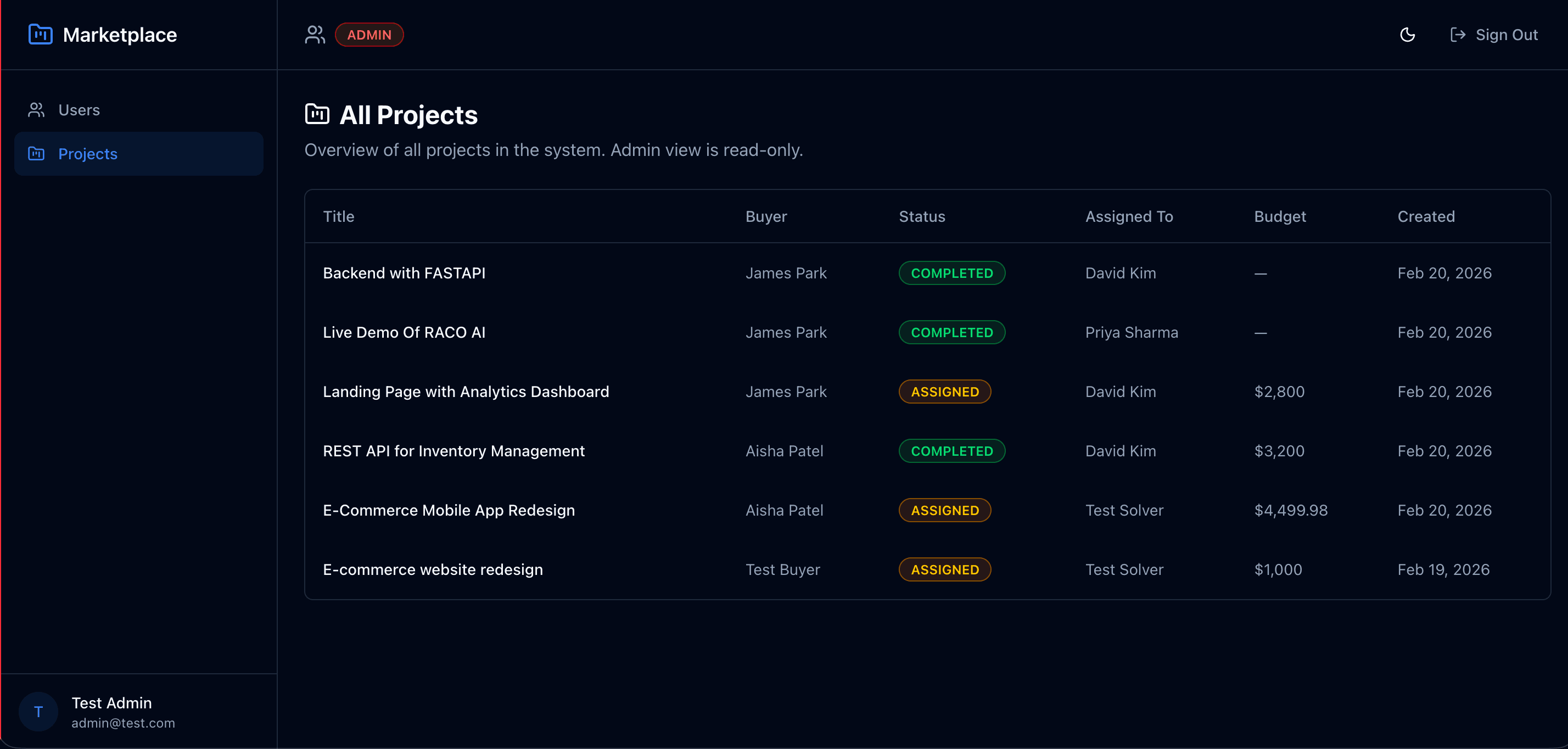Sort projects by the Created column header
The image size is (1568, 749).
[1426, 216]
